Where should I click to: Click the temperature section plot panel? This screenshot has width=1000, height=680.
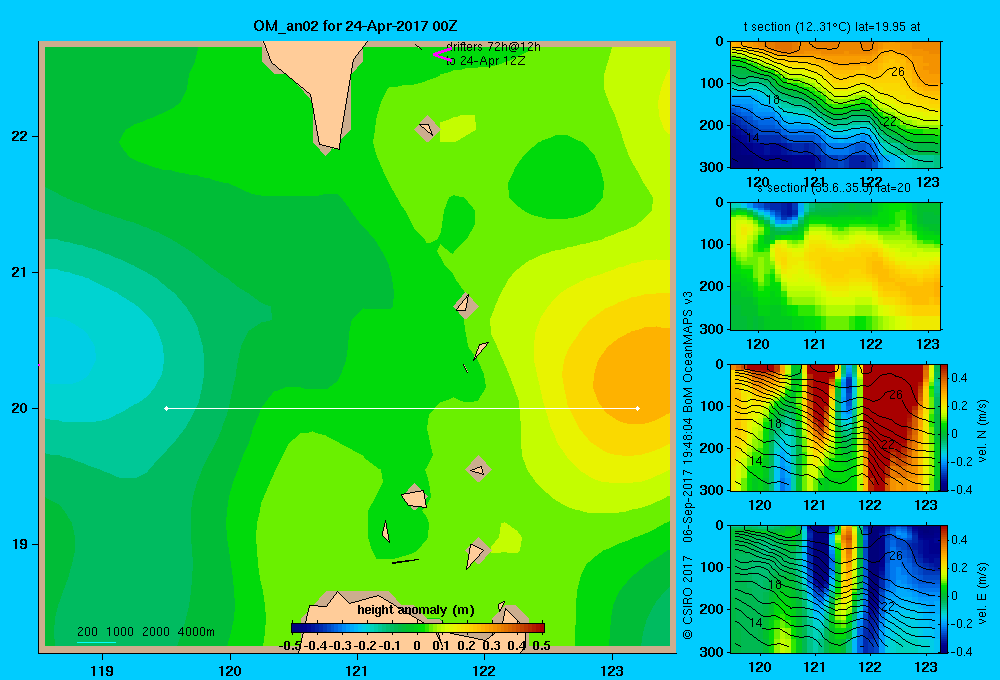[835, 105]
